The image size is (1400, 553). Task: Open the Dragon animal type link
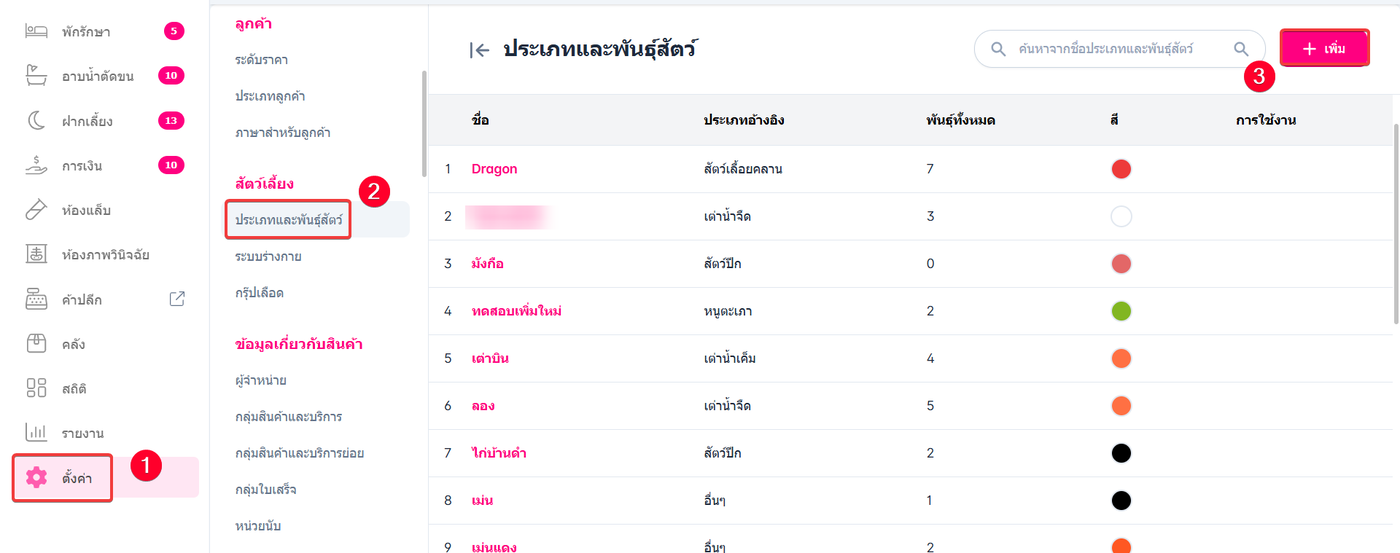click(x=494, y=169)
